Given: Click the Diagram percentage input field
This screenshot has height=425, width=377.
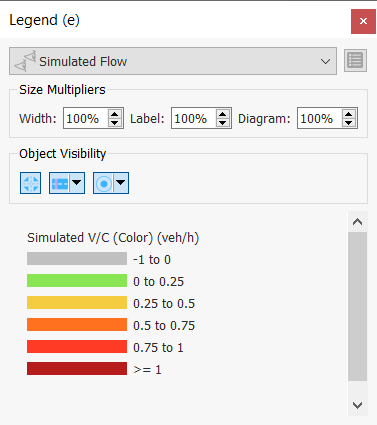Looking at the screenshot, I should (x=320, y=118).
